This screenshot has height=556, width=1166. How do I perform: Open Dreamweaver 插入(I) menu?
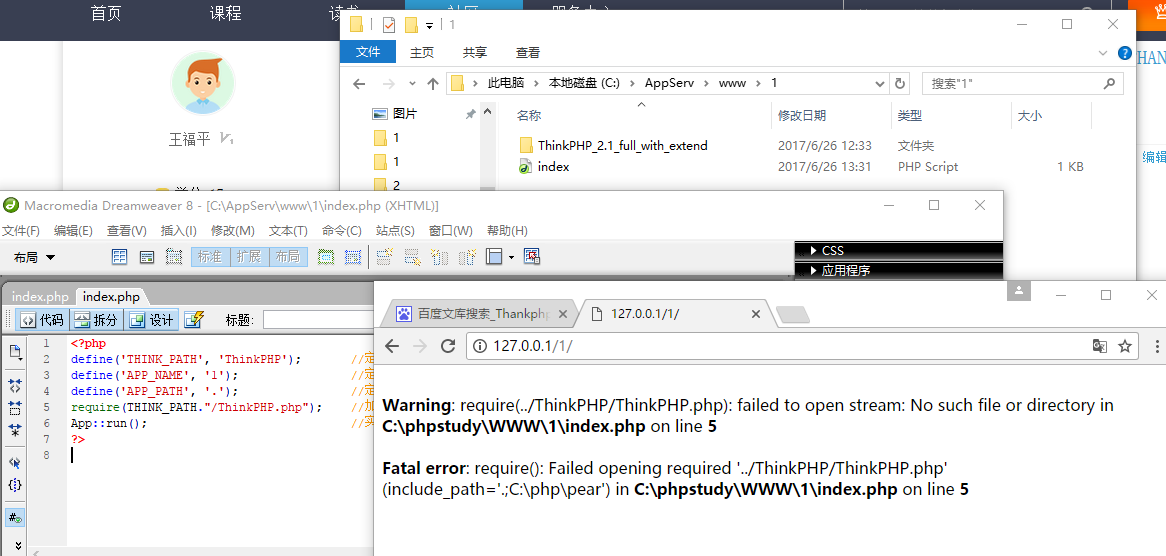[179, 231]
